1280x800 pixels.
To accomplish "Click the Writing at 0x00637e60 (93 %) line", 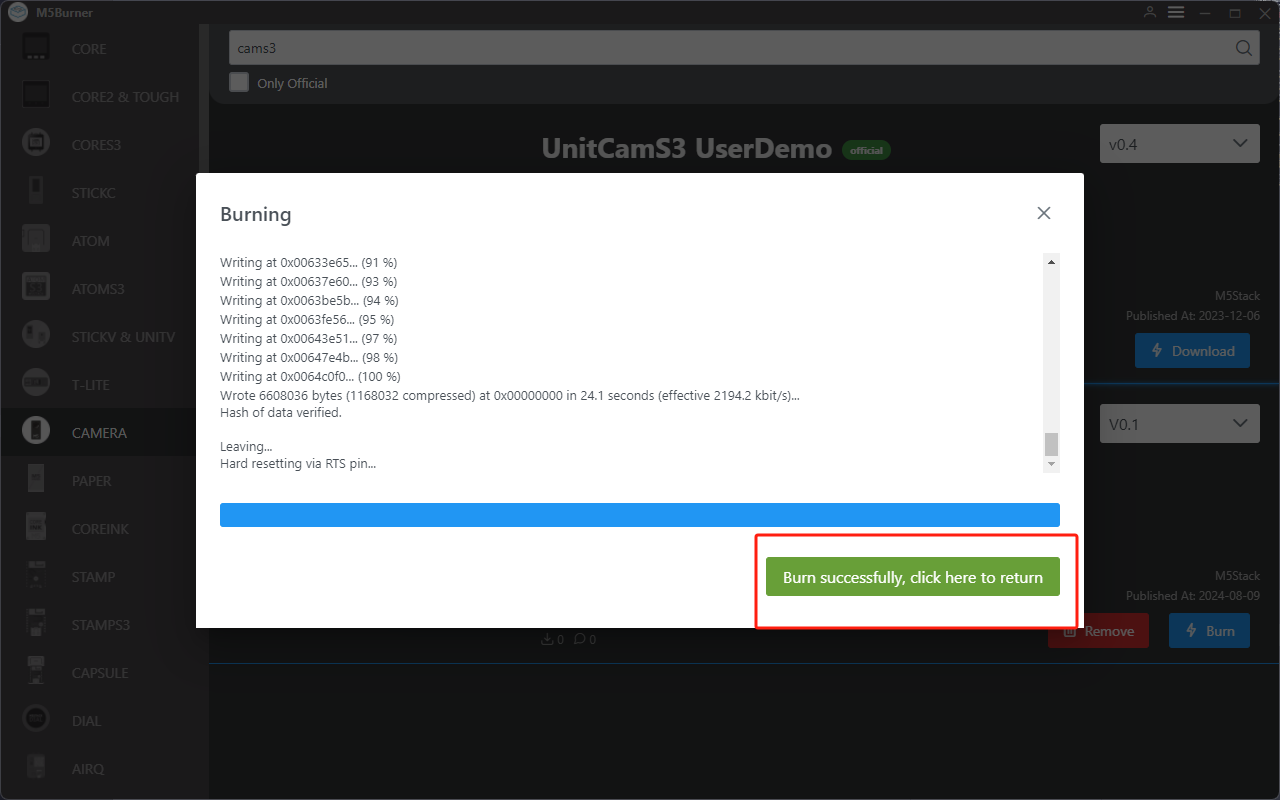I will click(309, 282).
